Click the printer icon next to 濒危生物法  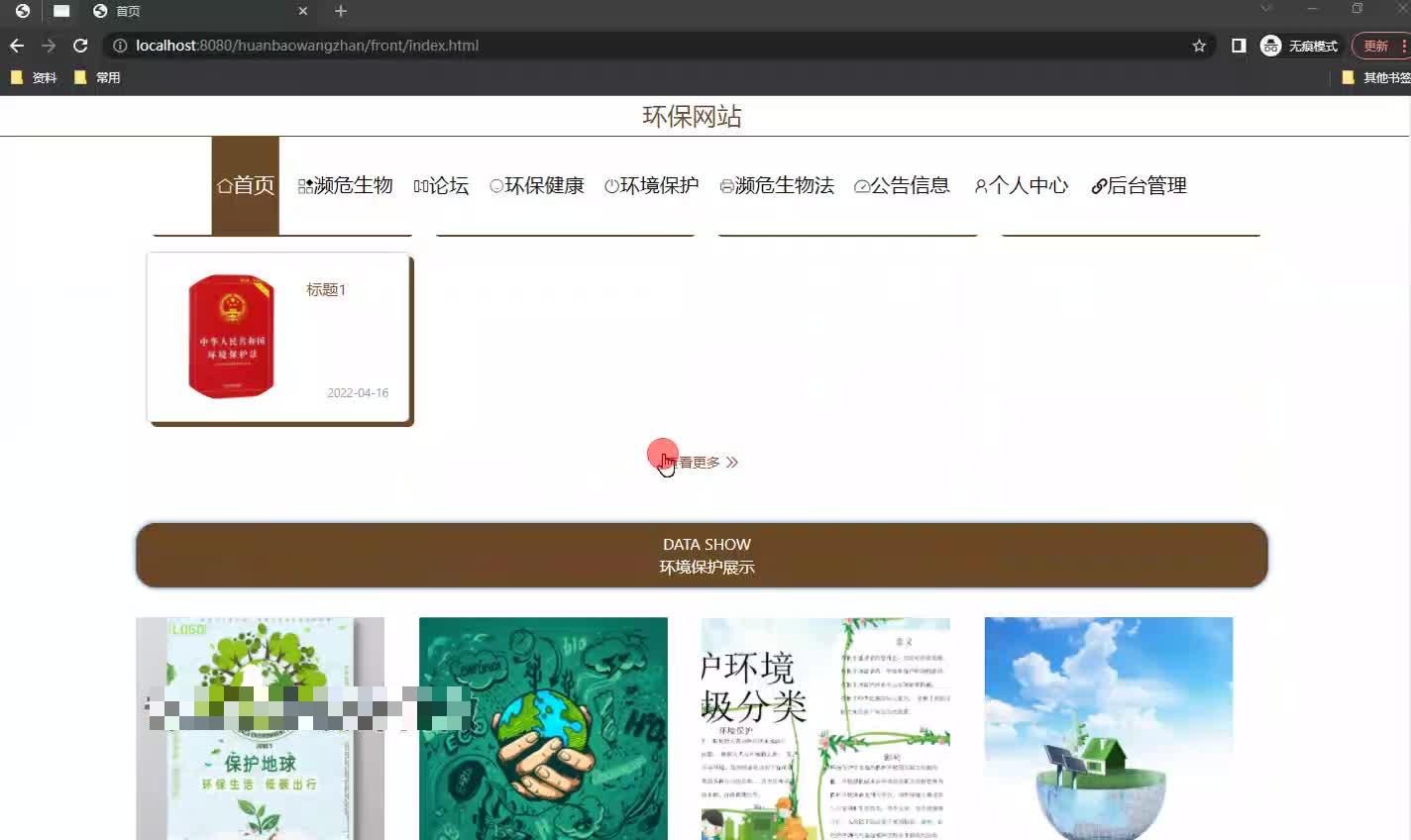pos(726,185)
